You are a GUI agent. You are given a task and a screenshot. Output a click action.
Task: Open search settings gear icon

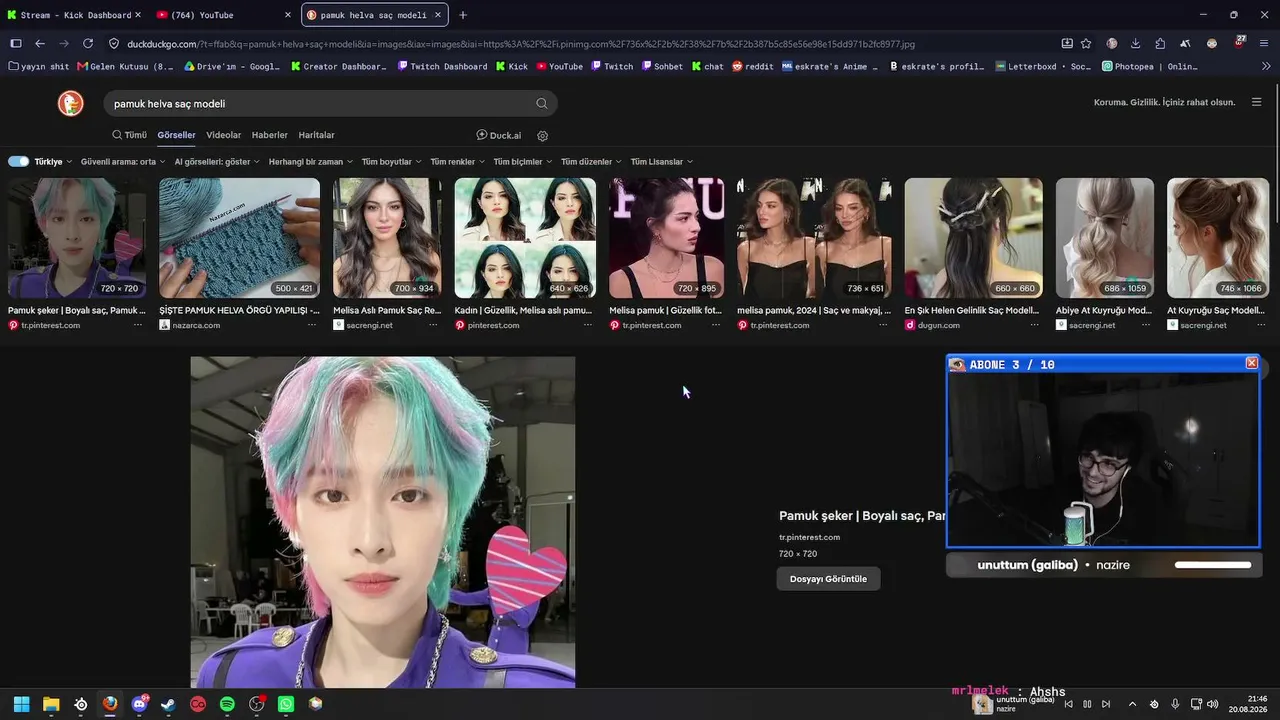543,136
